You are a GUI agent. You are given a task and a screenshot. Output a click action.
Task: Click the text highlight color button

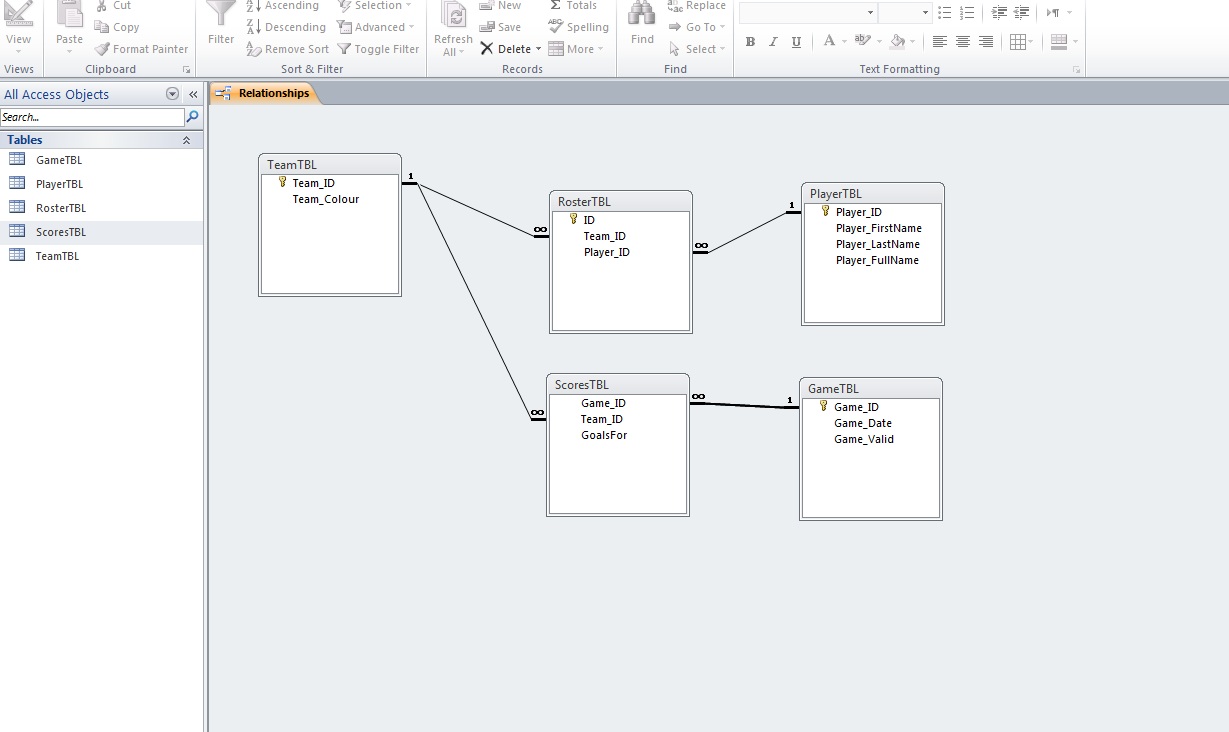coord(862,42)
